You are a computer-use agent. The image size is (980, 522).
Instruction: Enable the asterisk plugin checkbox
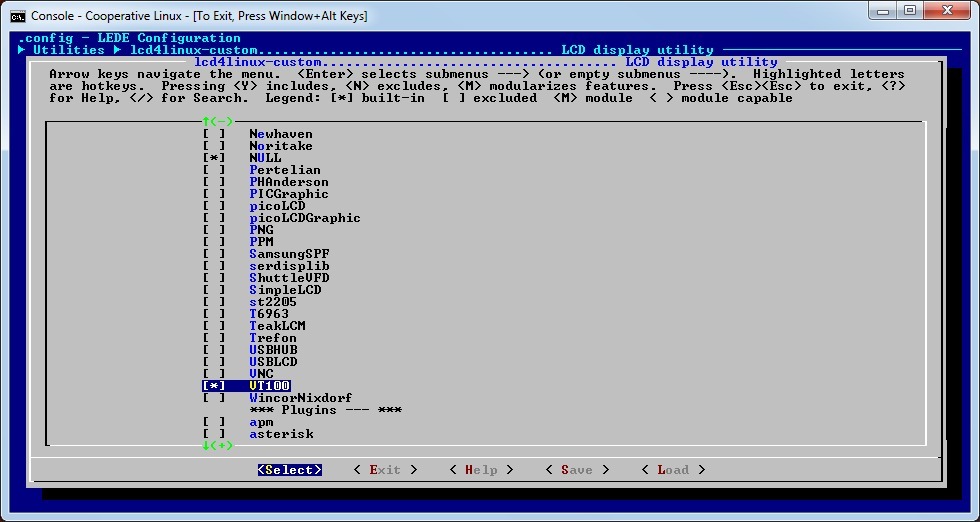point(214,434)
